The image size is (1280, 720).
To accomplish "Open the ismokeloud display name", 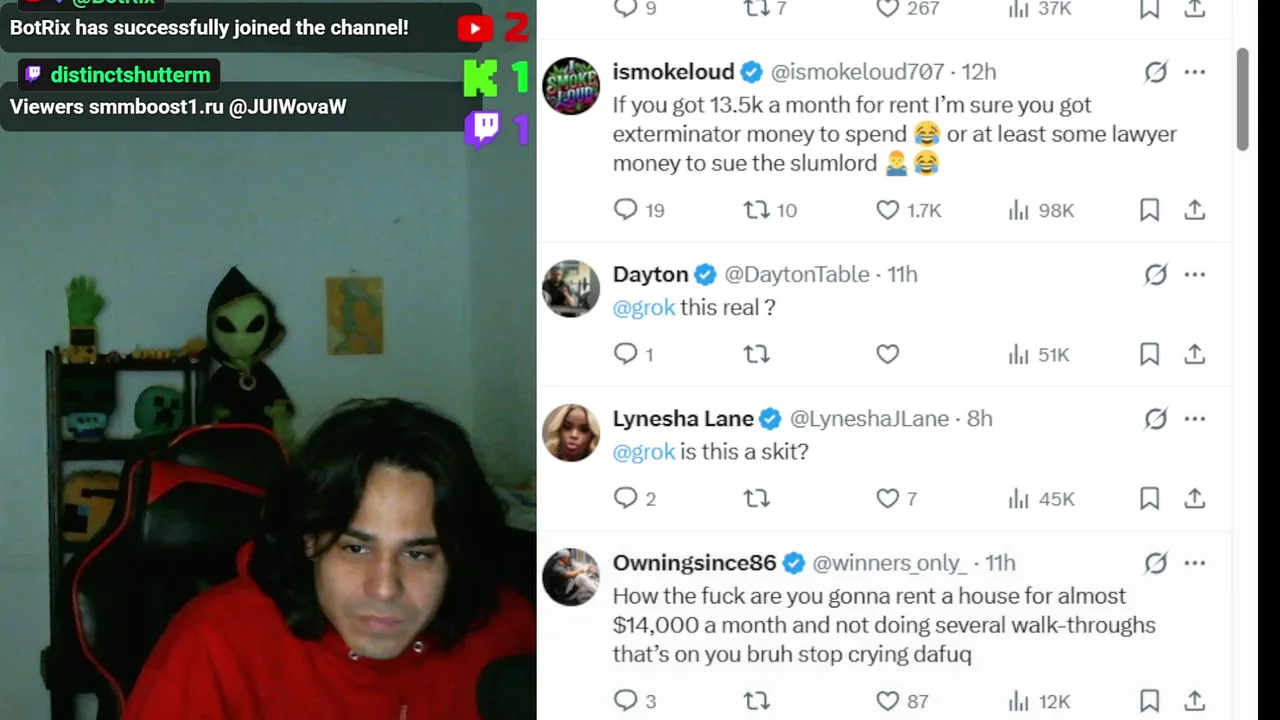I will [673, 72].
